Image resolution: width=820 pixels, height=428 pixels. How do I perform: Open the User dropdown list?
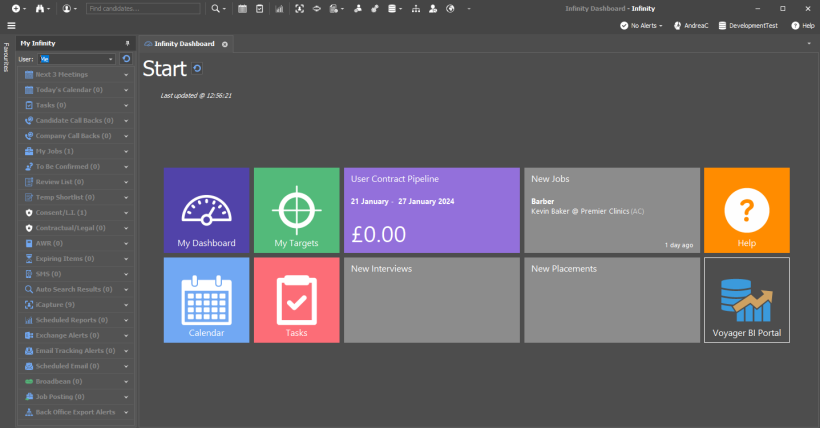pos(110,59)
